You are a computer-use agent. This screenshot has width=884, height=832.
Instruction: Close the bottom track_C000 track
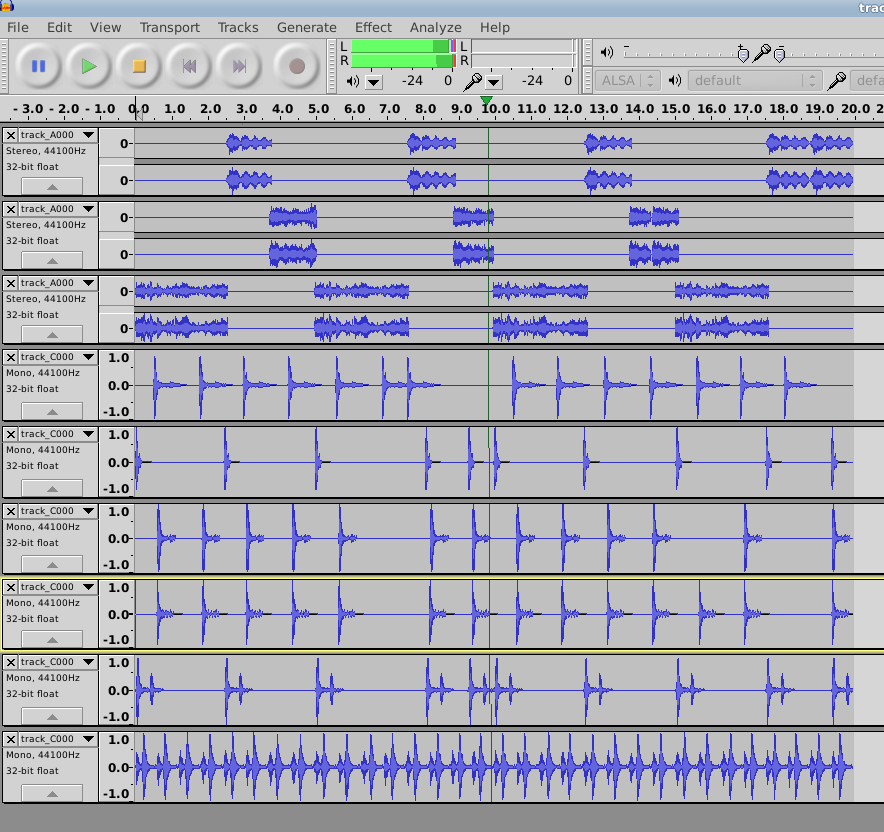point(11,739)
